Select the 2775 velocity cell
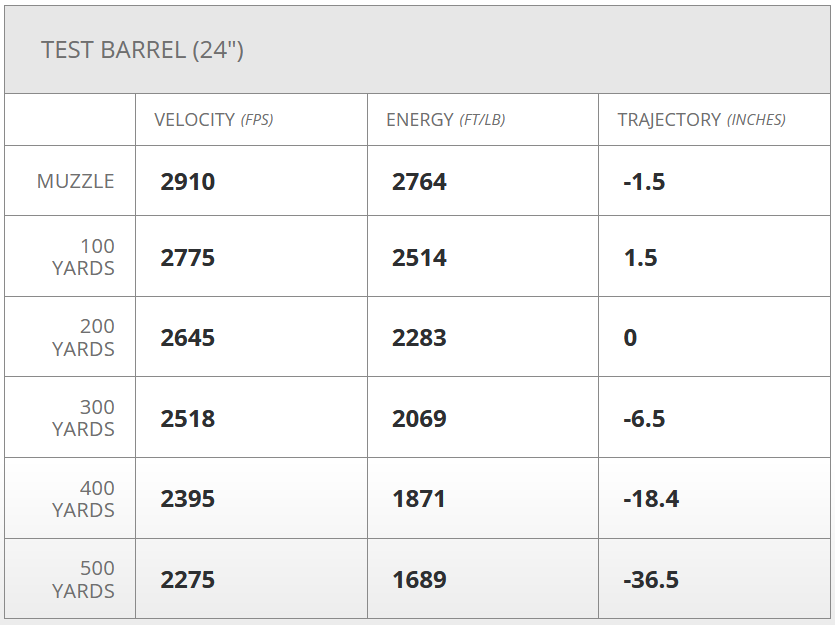 pyautogui.click(x=188, y=258)
